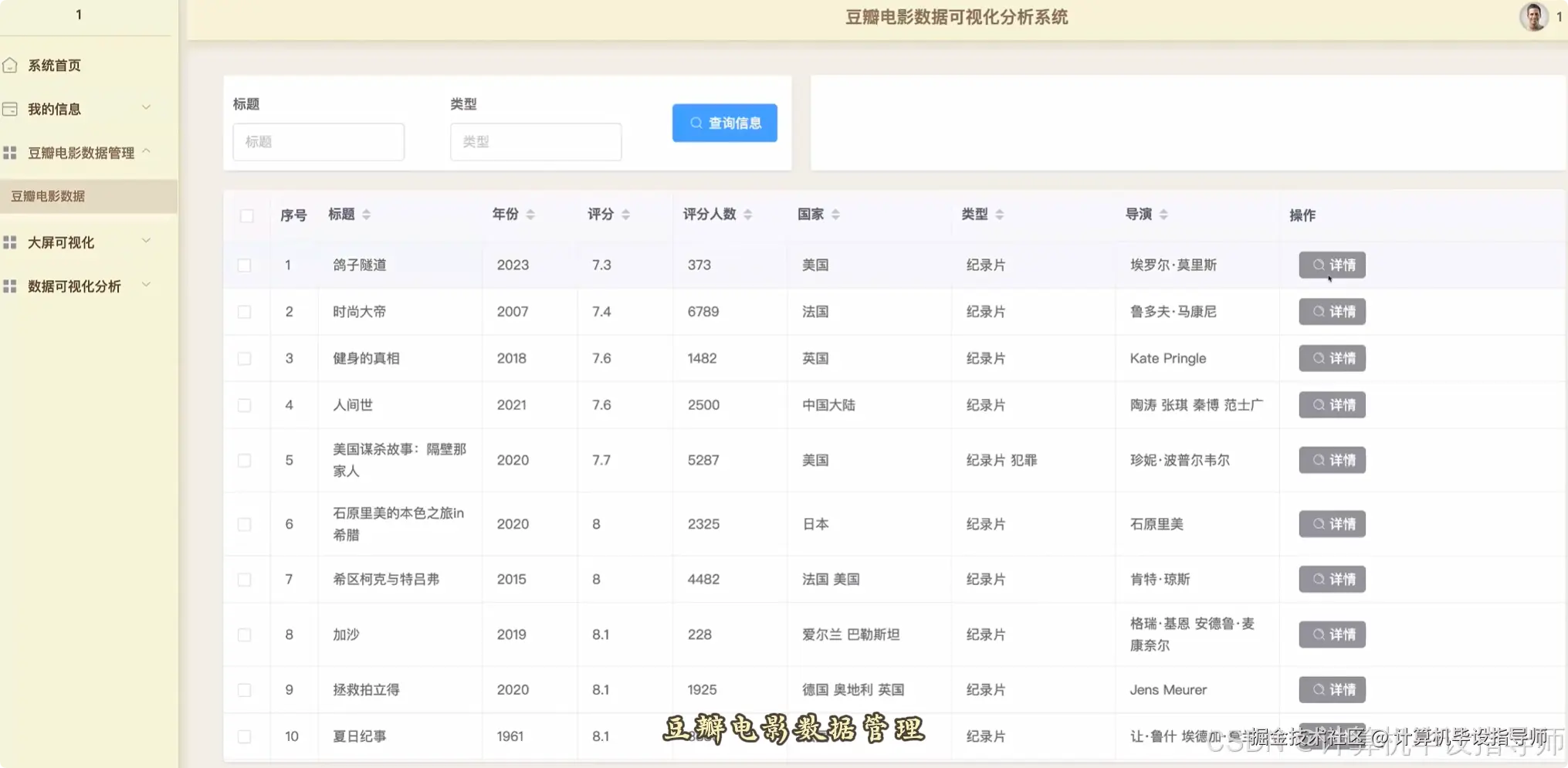
Task: Click the home icon beside 系统首页
Action: coord(10,66)
